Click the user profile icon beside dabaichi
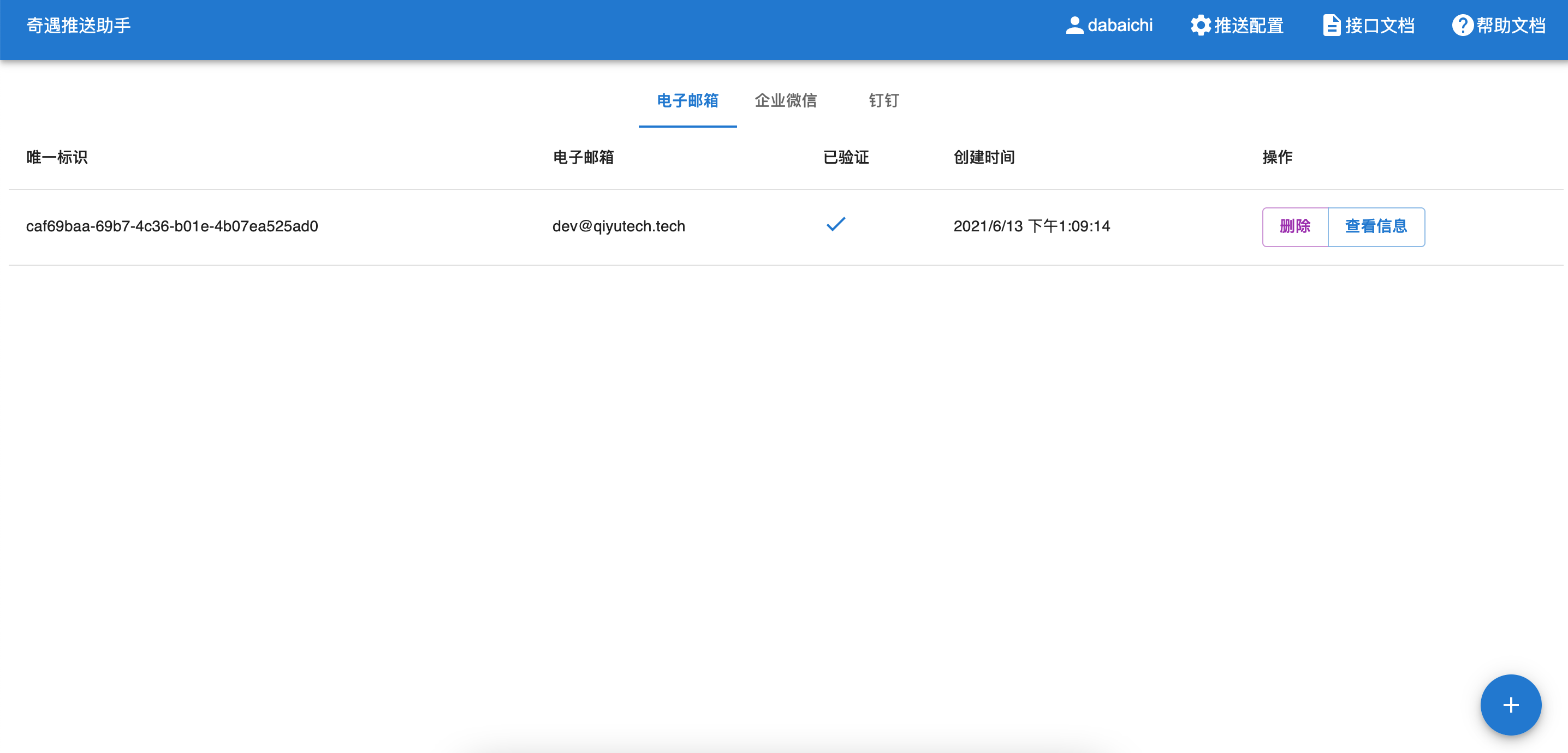 click(1074, 26)
